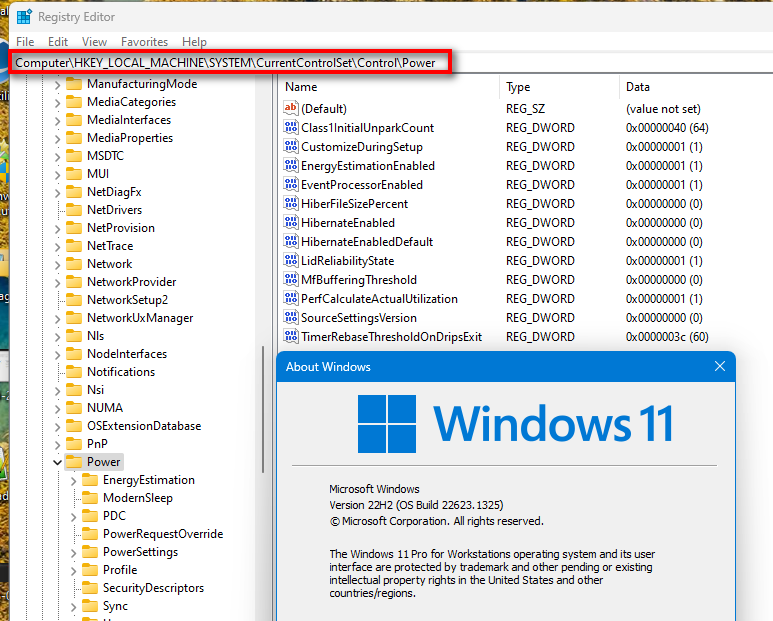Click the Notifications folder icon
Screen dimensions: 773x621
(74, 372)
